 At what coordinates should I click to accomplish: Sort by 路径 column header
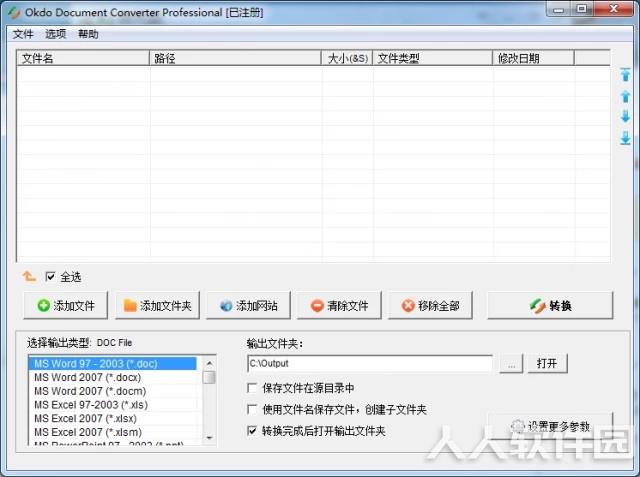click(x=236, y=58)
